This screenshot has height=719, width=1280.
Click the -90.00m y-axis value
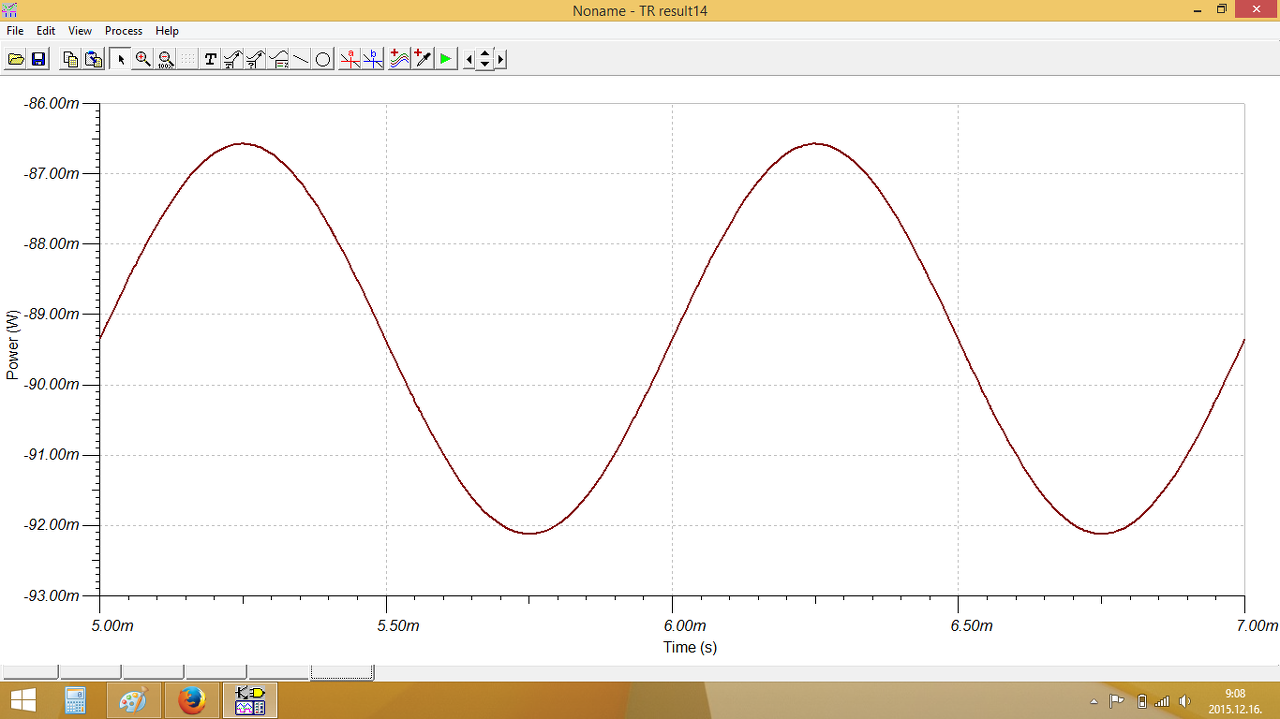click(x=51, y=384)
